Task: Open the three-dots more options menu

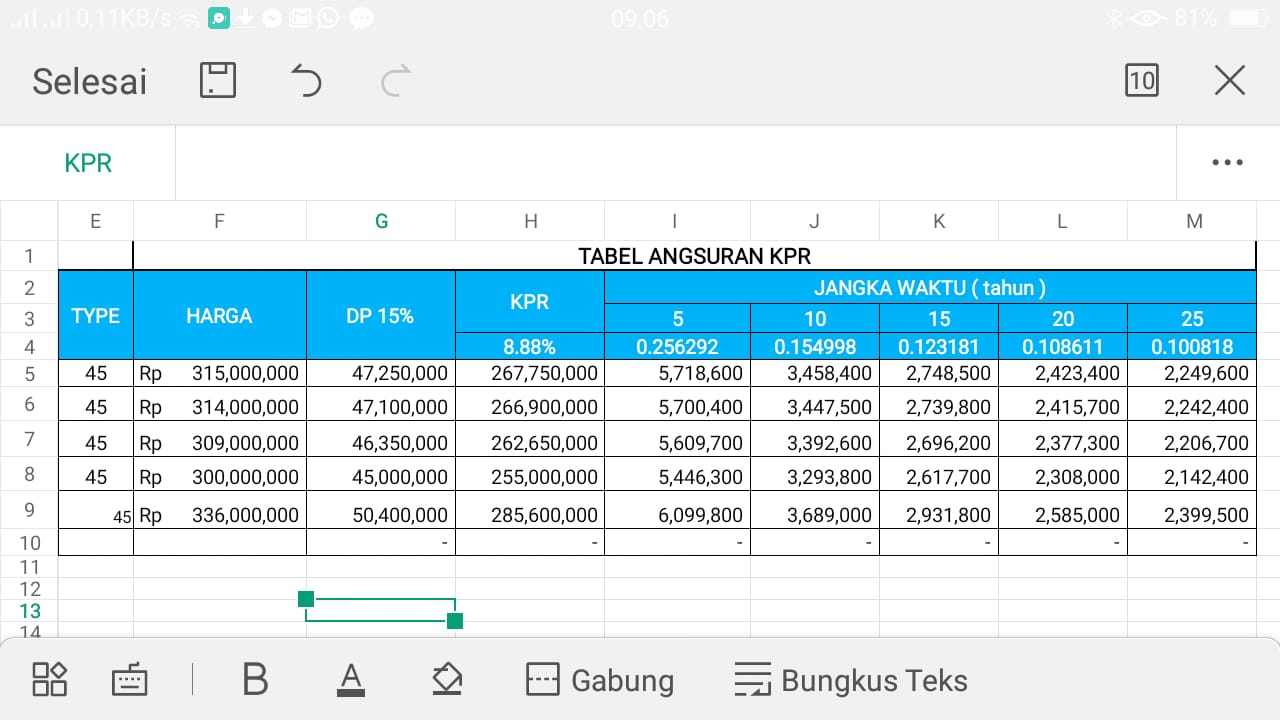Action: coord(1227,162)
